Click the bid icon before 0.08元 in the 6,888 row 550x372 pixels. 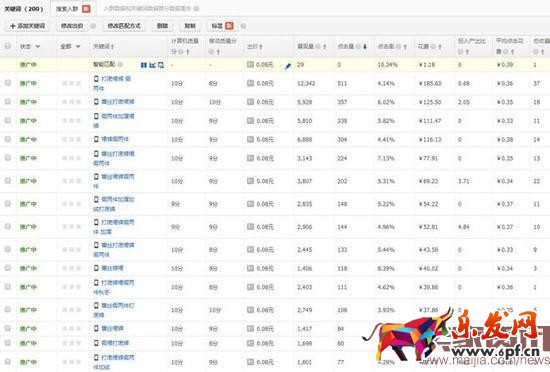point(250,140)
